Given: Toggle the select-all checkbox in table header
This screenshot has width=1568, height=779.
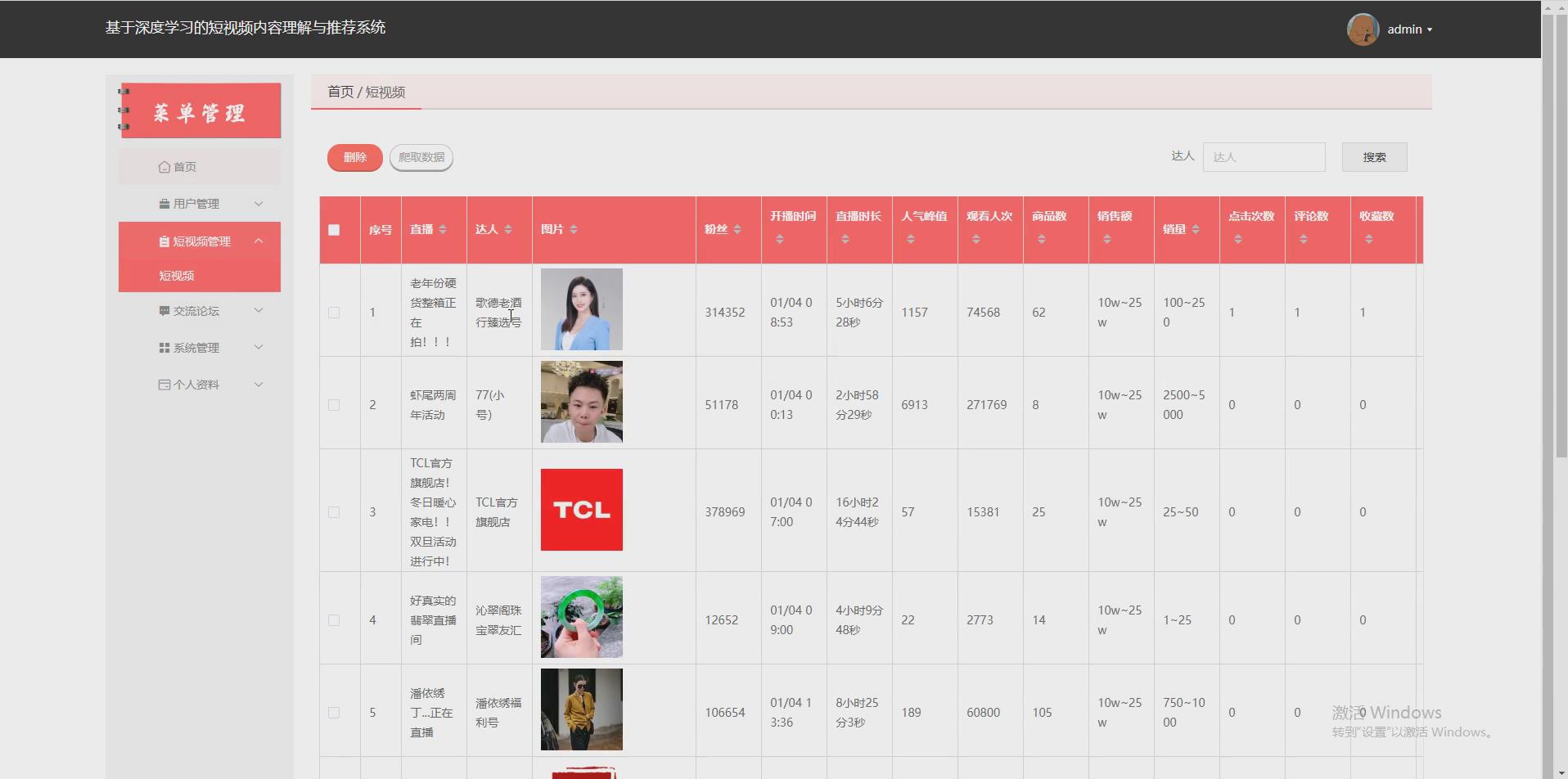Looking at the screenshot, I should pyautogui.click(x=334, y=230).
